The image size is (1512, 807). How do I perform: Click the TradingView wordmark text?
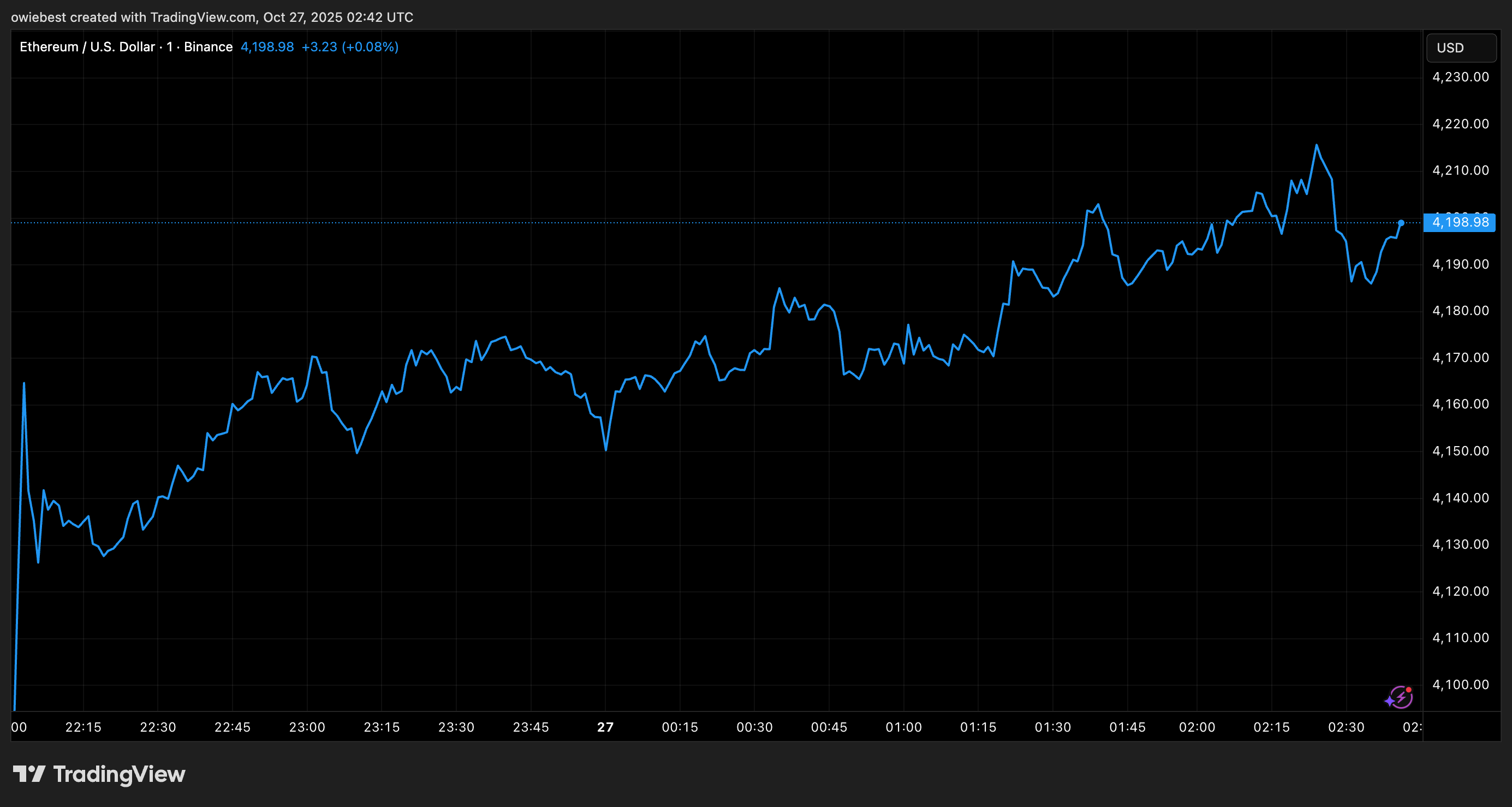119,774
